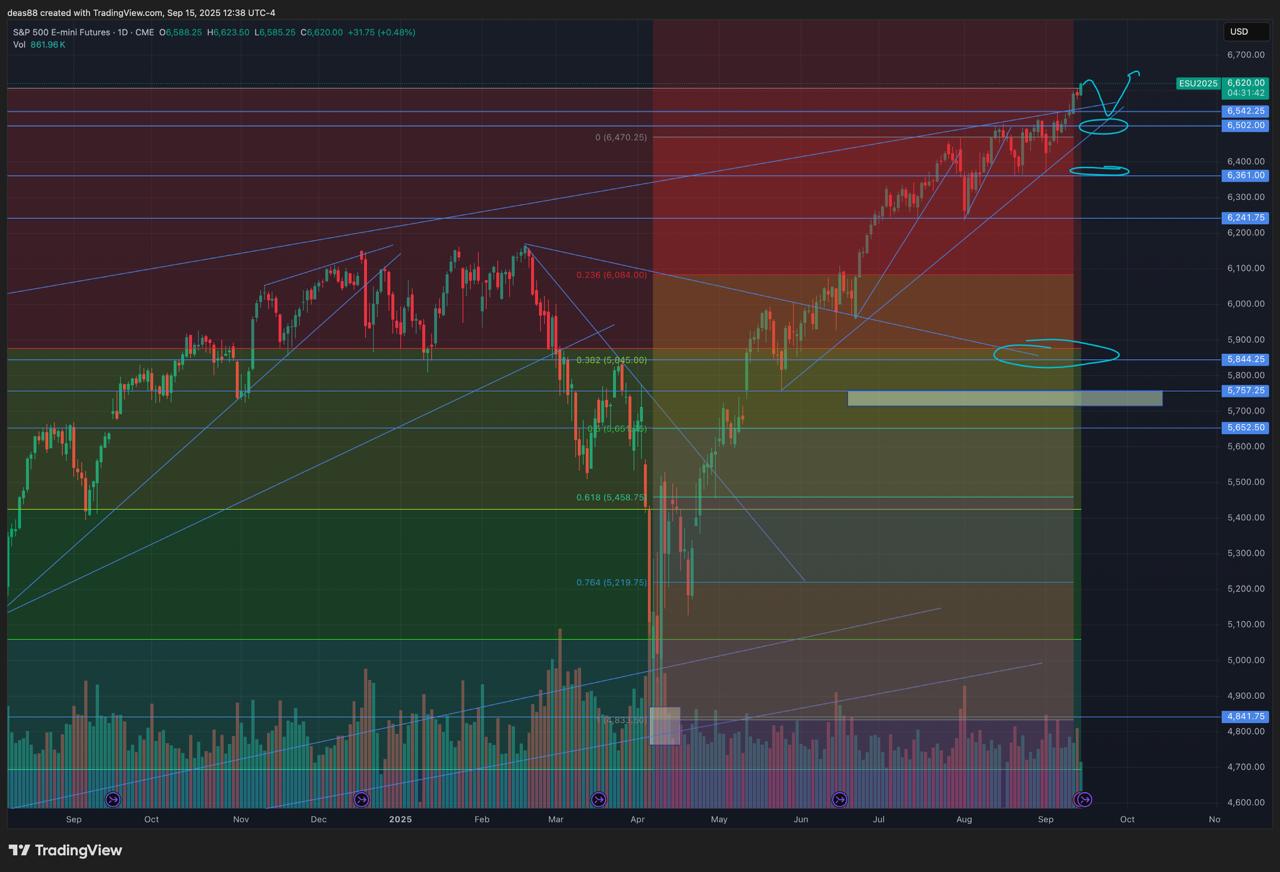Click the high price value 6,623.50
The image size is (1280, 872).
click(232, 32)
